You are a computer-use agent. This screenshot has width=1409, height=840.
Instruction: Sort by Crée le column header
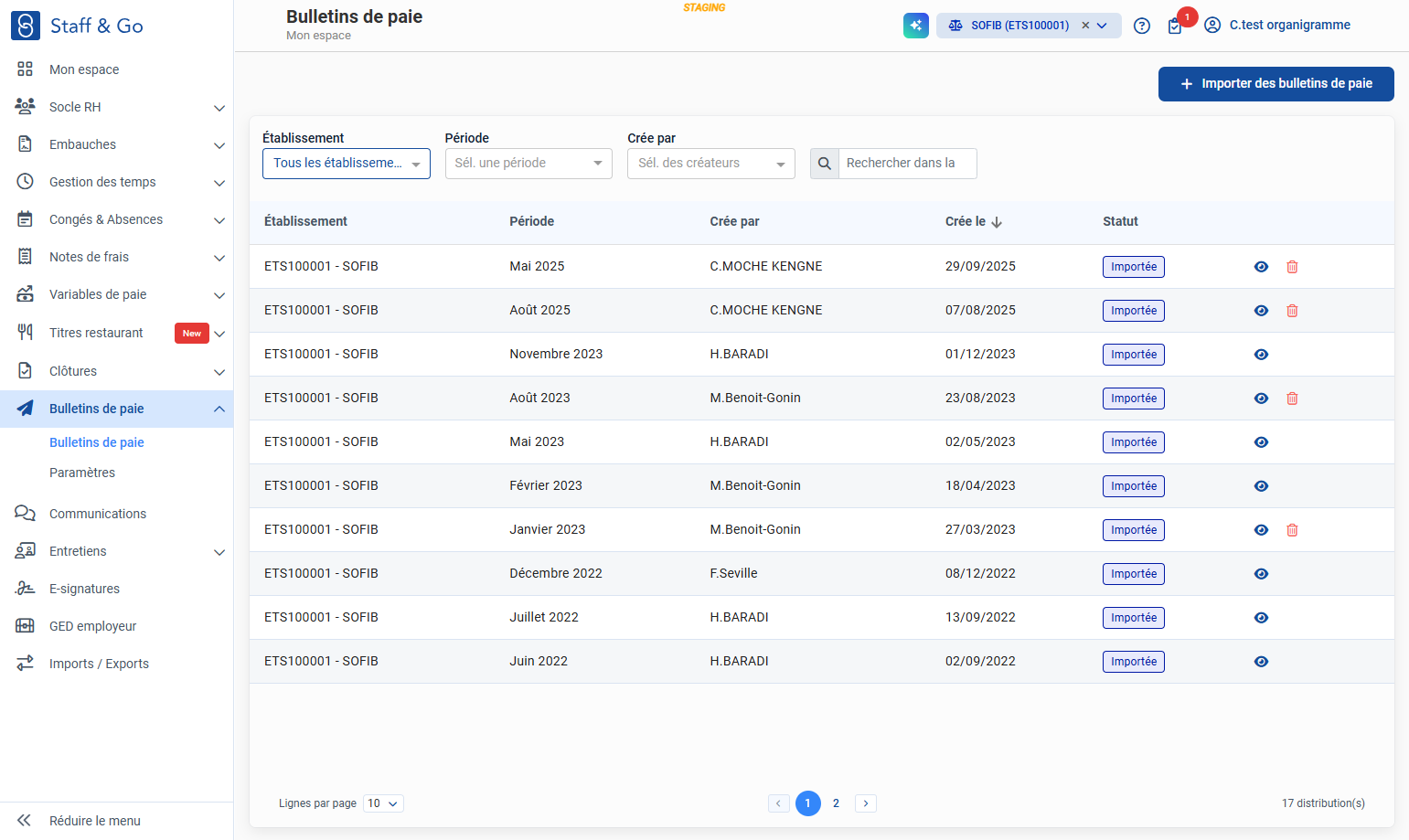coord(974,222)
